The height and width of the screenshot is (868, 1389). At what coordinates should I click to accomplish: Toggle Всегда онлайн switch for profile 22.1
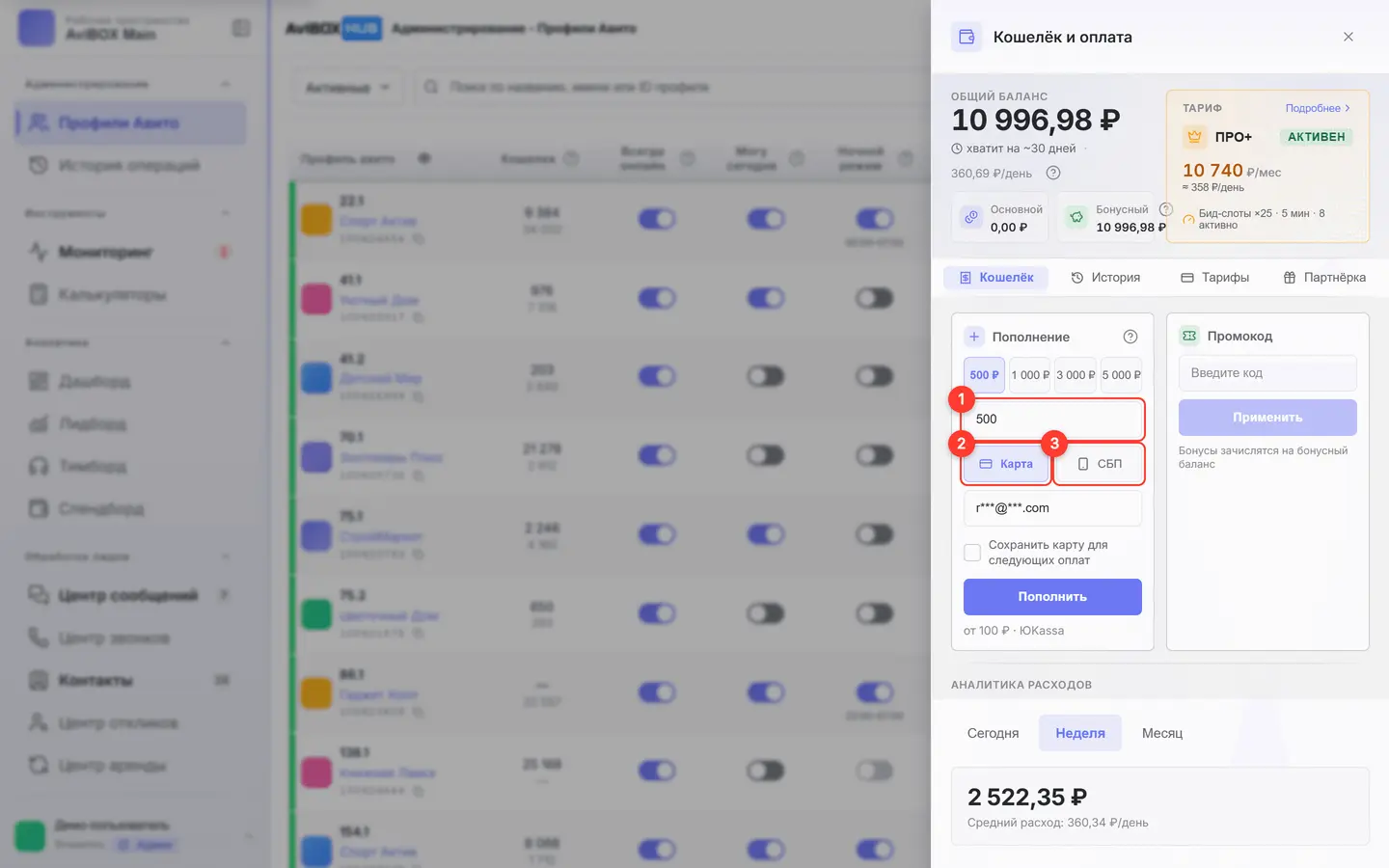click(657, 219)
